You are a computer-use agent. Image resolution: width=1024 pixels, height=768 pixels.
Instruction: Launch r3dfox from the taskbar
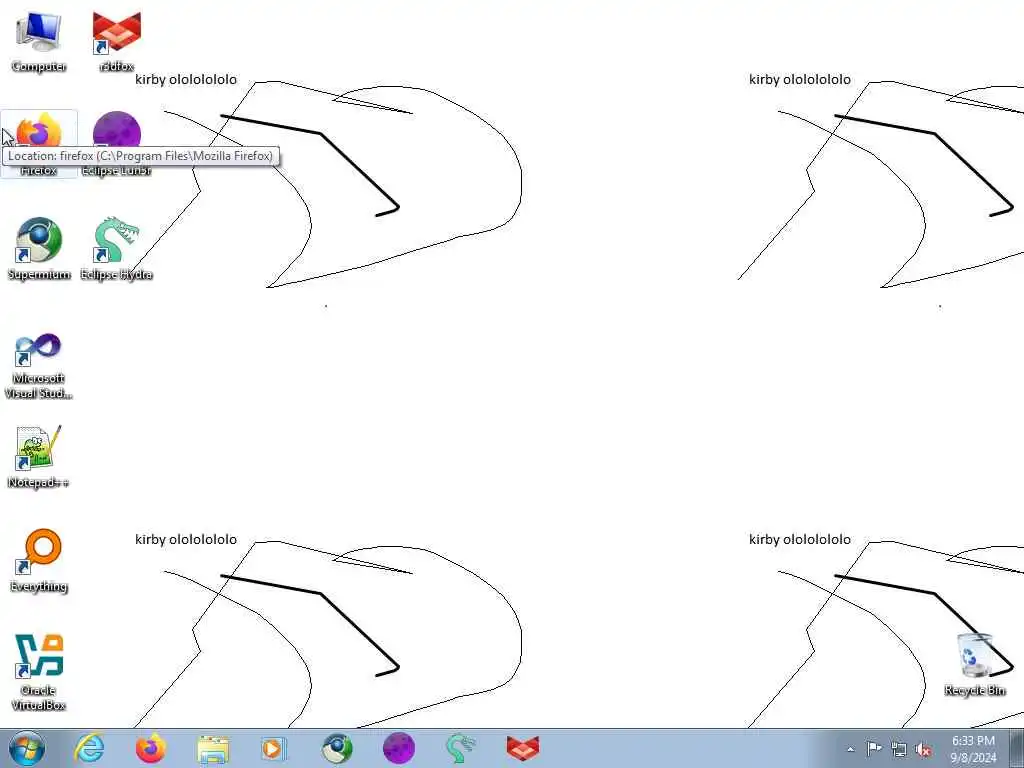pyautogui.click(x=522, y=748)
